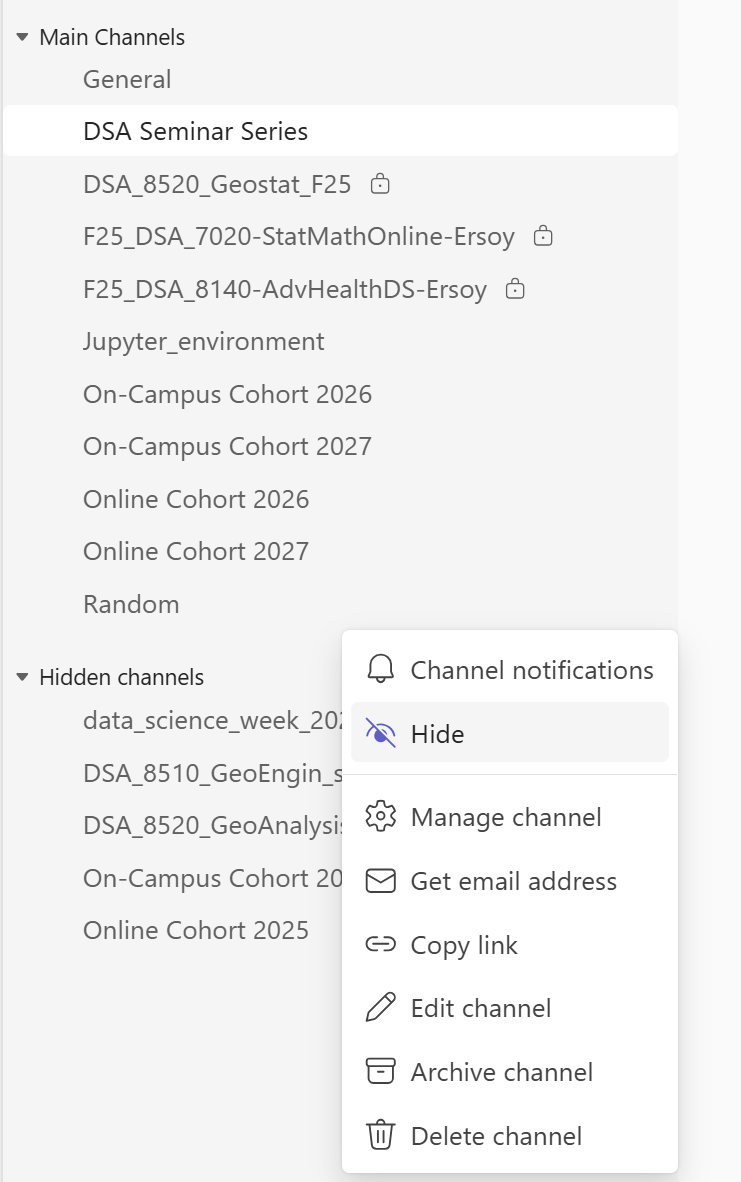Choose Archive channel option

pos(510,1072)
